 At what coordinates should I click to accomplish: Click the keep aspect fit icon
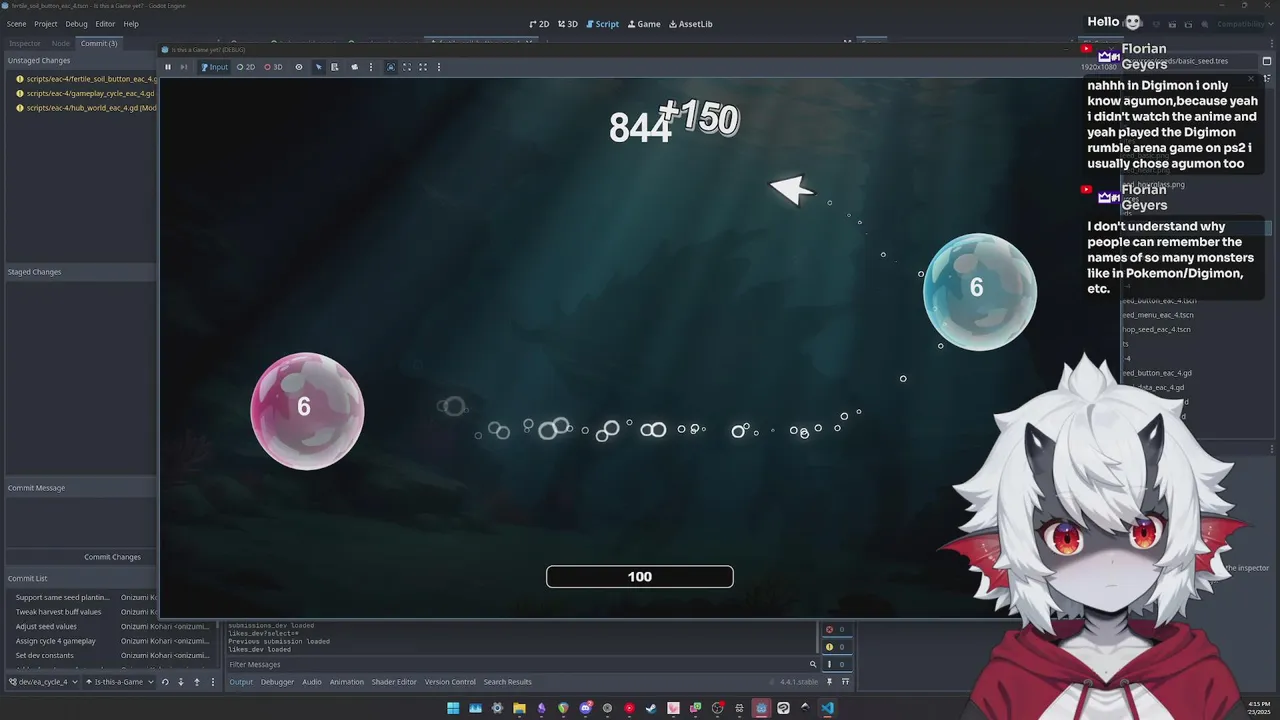(407, 67)
